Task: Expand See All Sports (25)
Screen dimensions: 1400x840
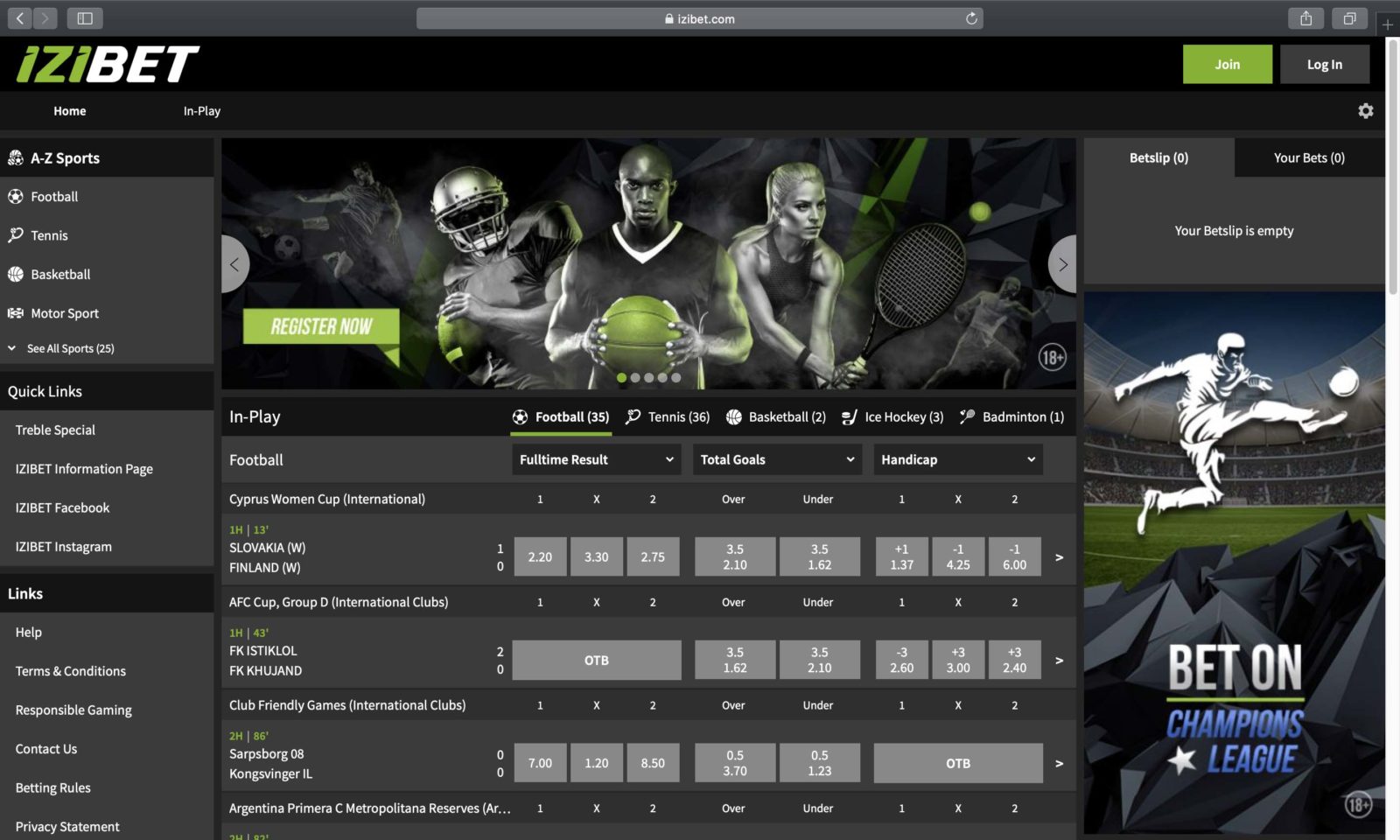Action: (70, 347)
